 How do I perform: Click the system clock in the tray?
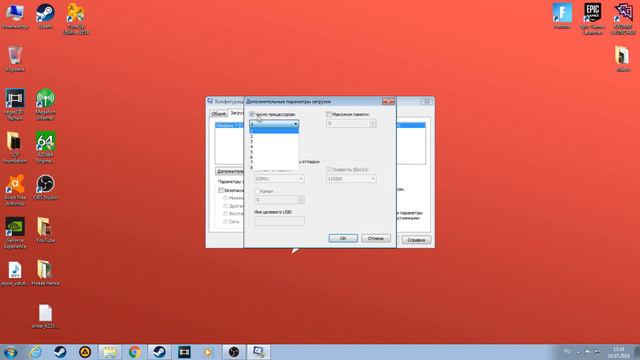click(x=619, y=352)
